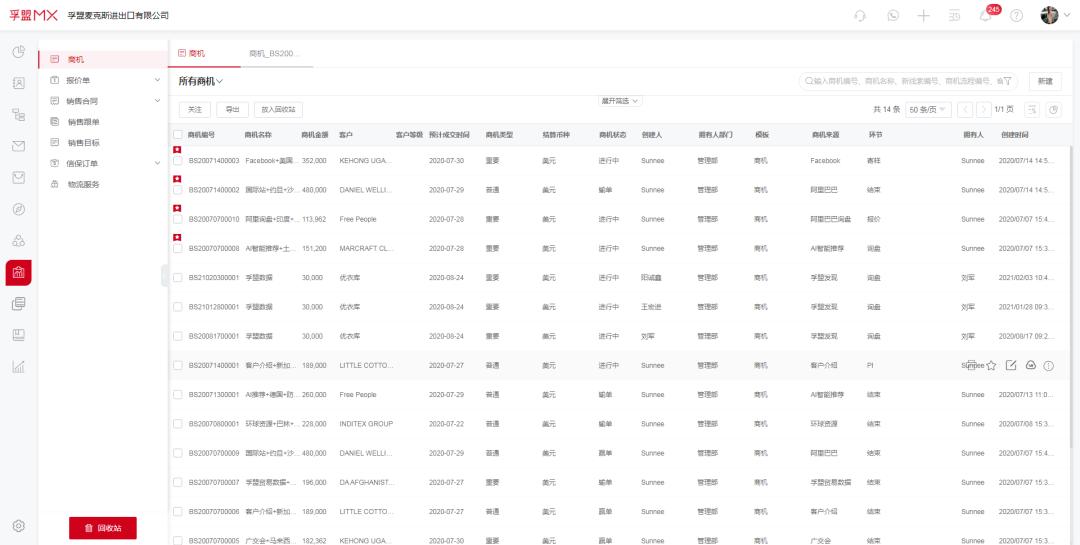Click the WhatsApp icon in header
The height and width of the screenshot is (545, 1080).
pyautogui.click(x=893, y=16)
